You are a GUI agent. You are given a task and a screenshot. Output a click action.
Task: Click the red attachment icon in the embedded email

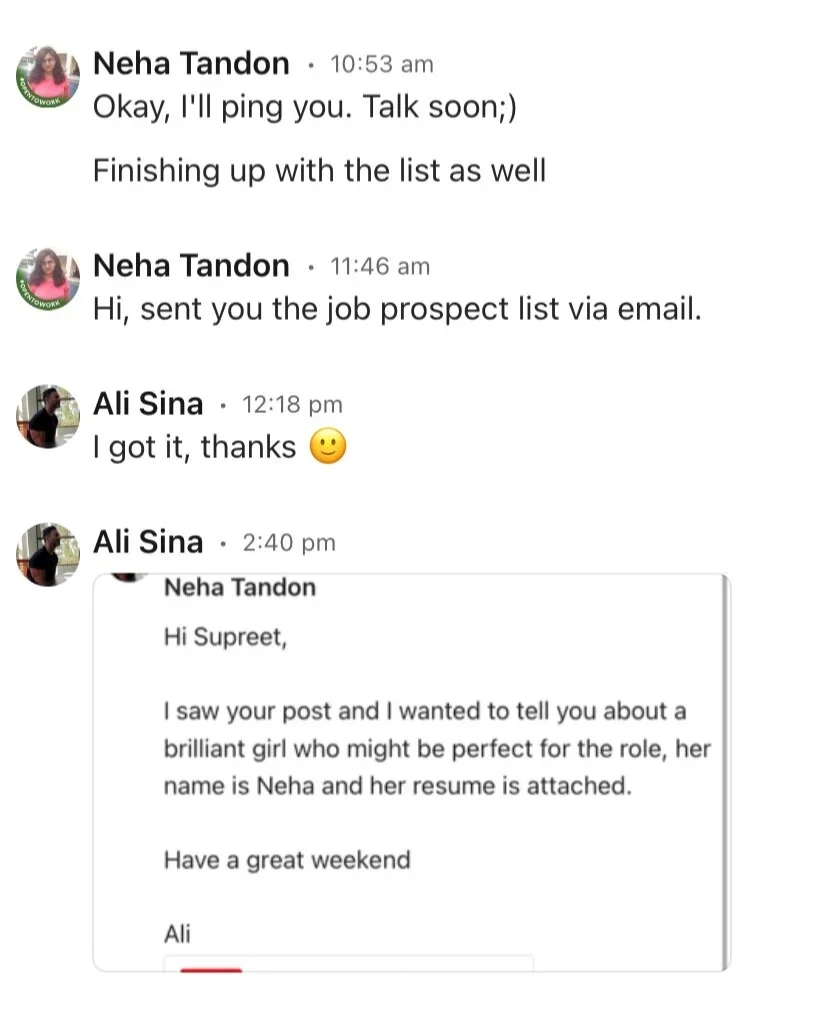click(x=210, y=967)
